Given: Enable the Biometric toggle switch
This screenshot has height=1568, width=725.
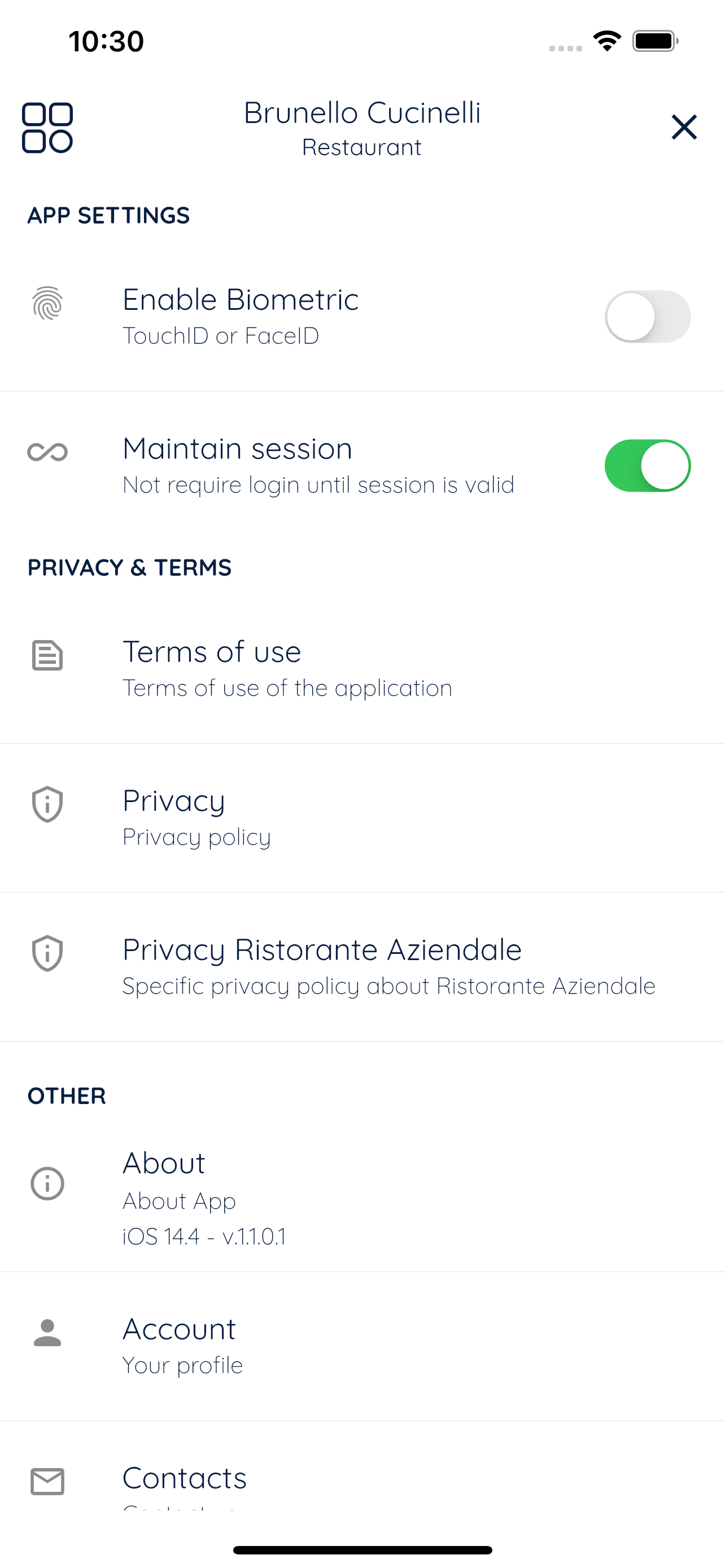Looking at the screenshot, I should [647, 317].
